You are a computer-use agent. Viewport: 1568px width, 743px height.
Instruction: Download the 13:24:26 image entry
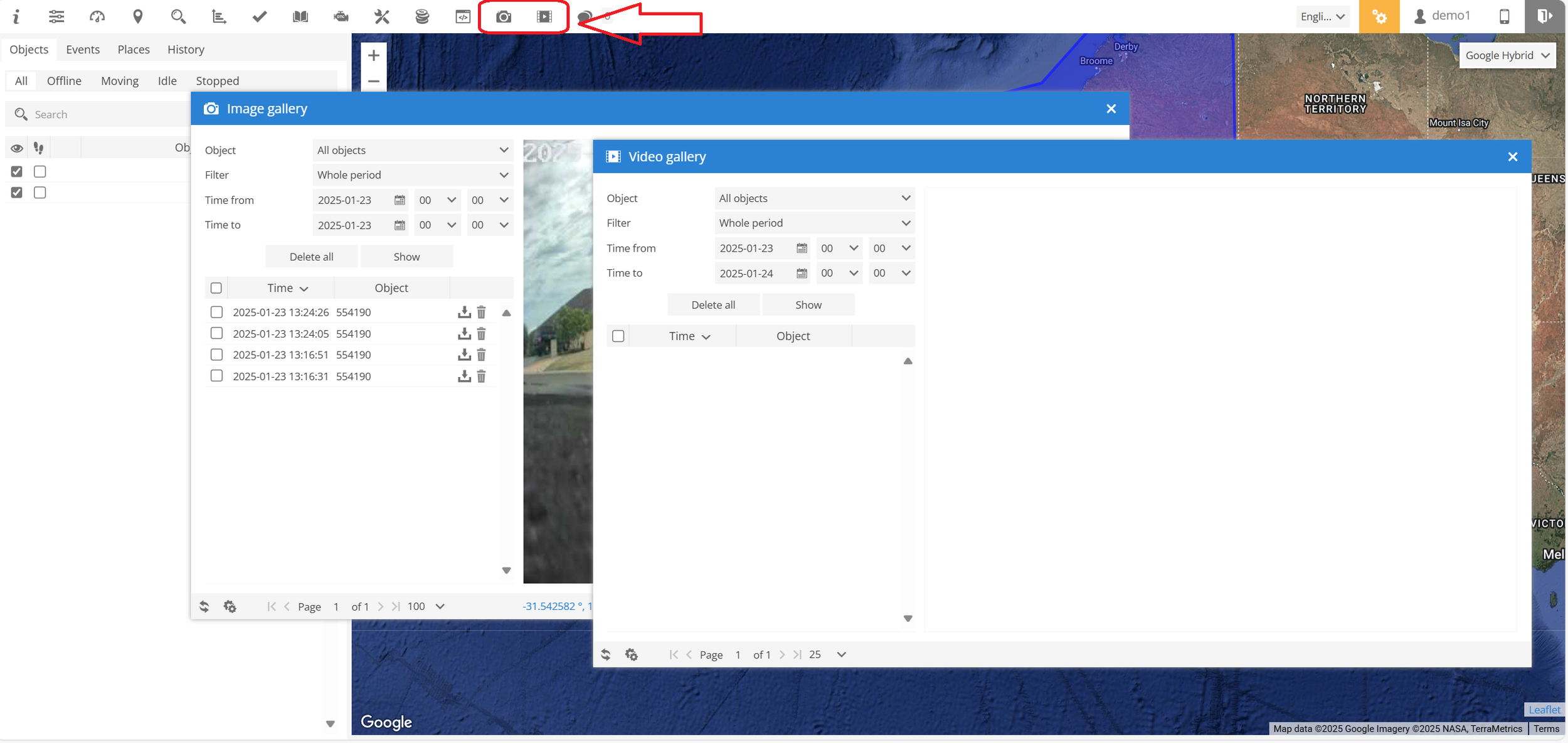point(464,313)
